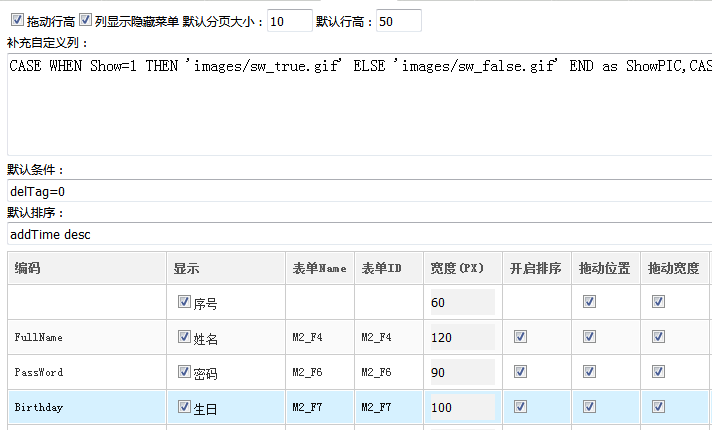This screenshot has height=430, width=712.
Task: Uncheck the 序号 display checkbox
Action: coord(183,301)
